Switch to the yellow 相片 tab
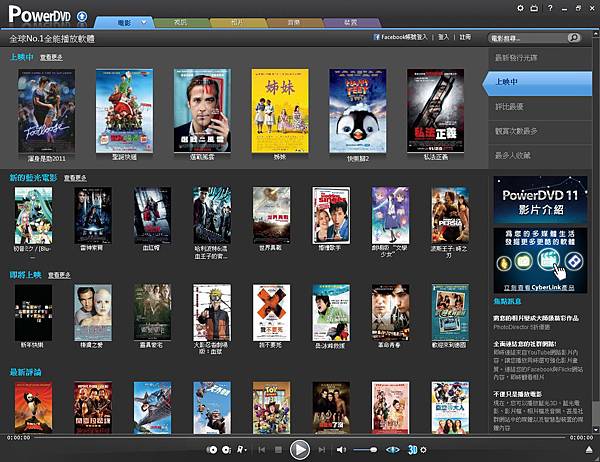This screenshot has width=600, height=462. coord(237,23)
